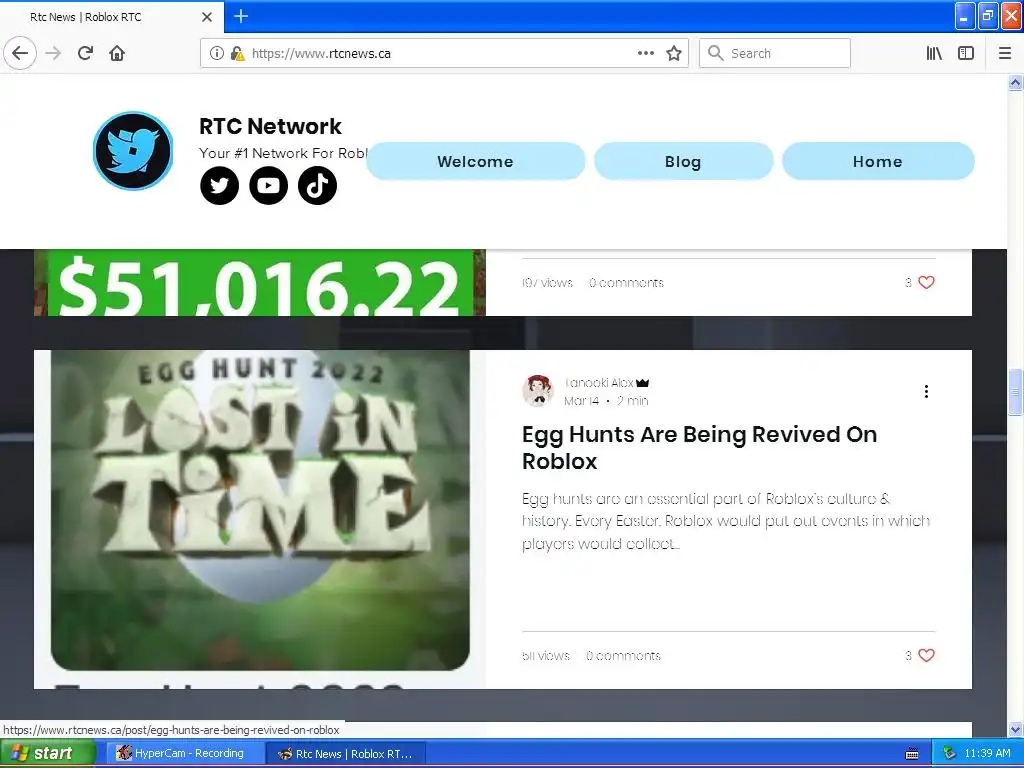Viewport: 1024px width, 768px height.
Task: Open the $51,016.22 post thumbnail
Action: pos(260,283)
